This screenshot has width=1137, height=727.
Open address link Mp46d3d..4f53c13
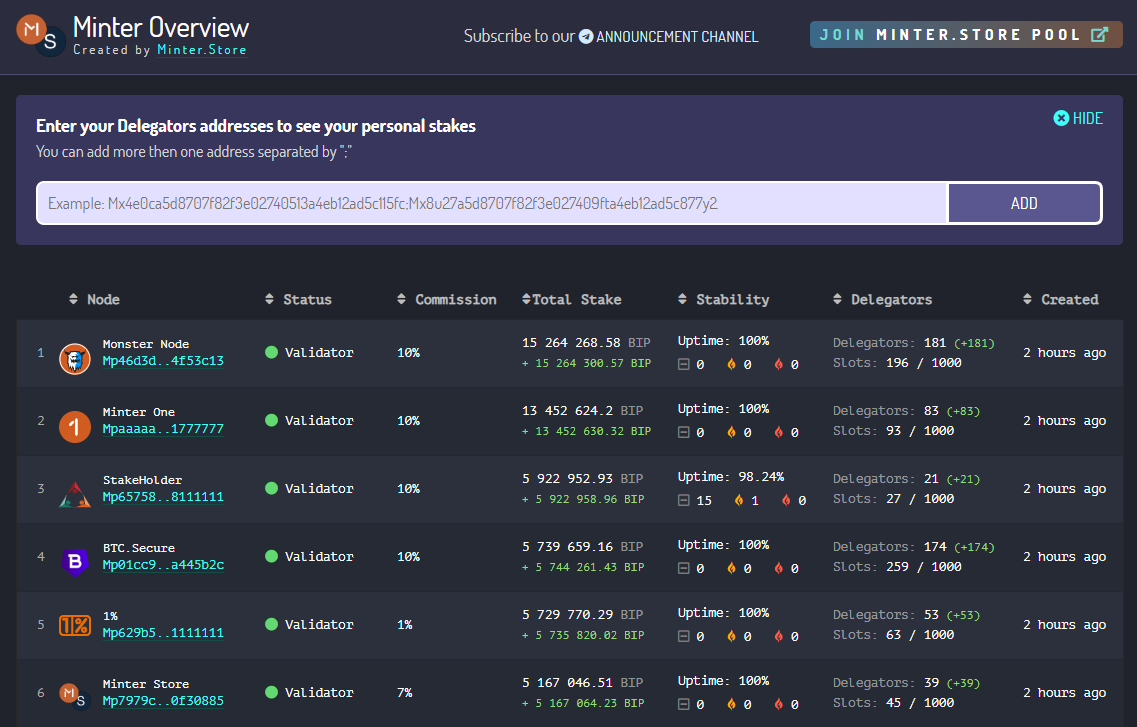pyautogui.click(x=163, y=361)
